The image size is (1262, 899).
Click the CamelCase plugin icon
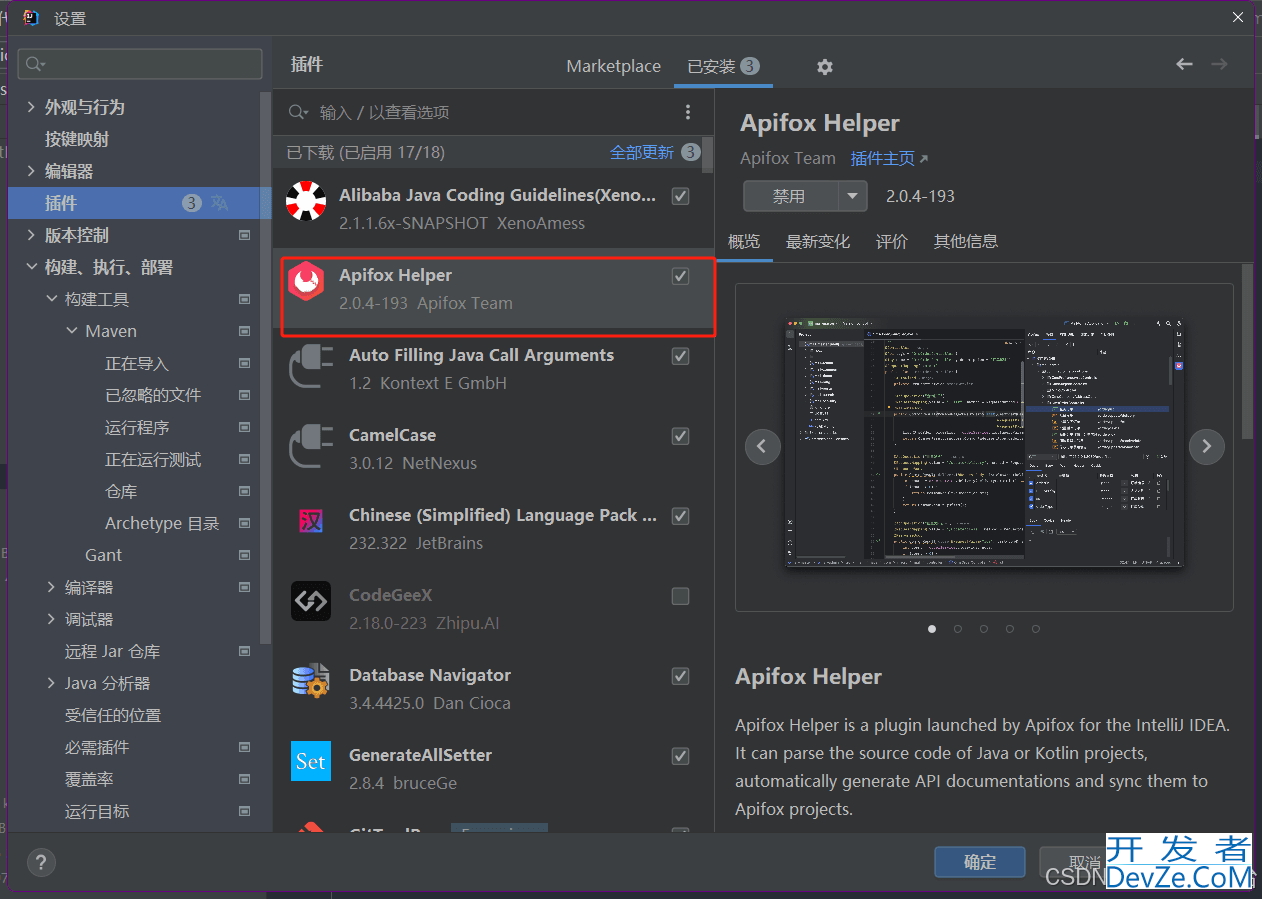(311, 447)
